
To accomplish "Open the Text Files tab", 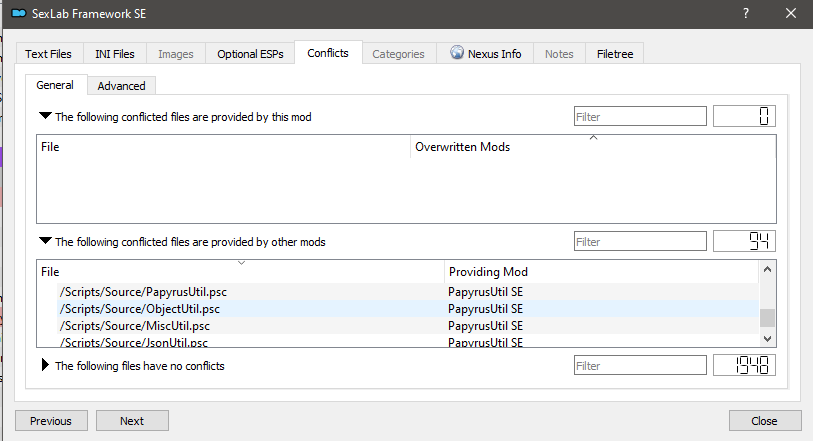I will (x=48, y=54).
